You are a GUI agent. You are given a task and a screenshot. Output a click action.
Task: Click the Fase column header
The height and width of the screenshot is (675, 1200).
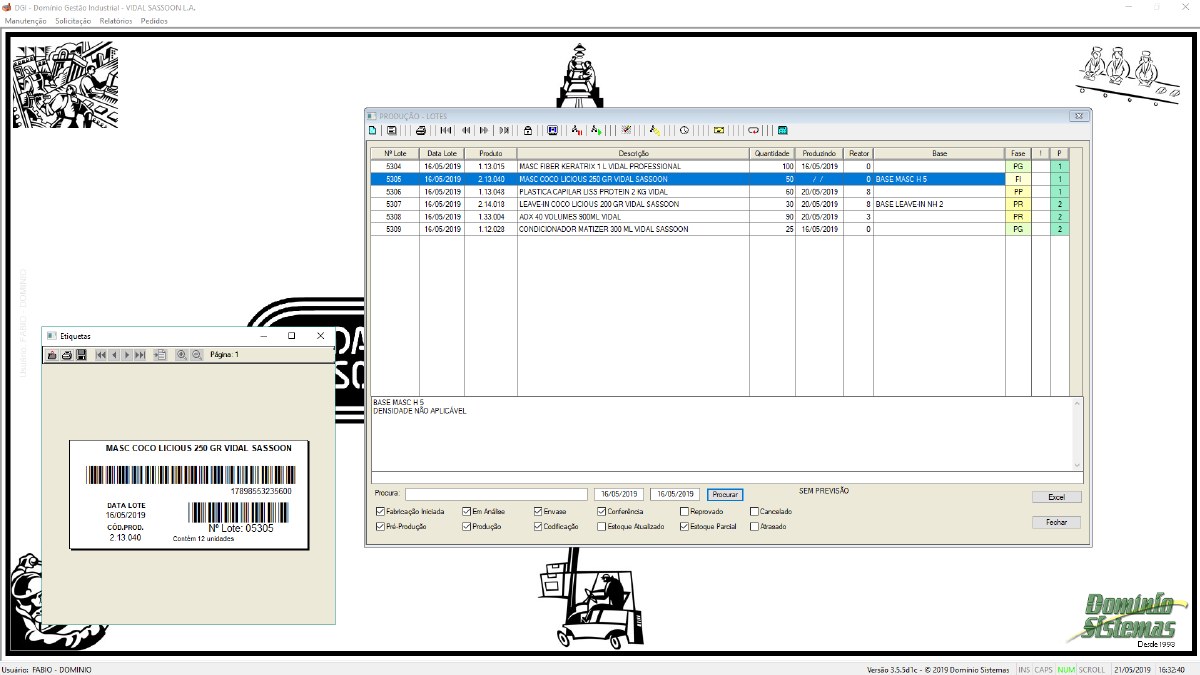point(1018,153)
